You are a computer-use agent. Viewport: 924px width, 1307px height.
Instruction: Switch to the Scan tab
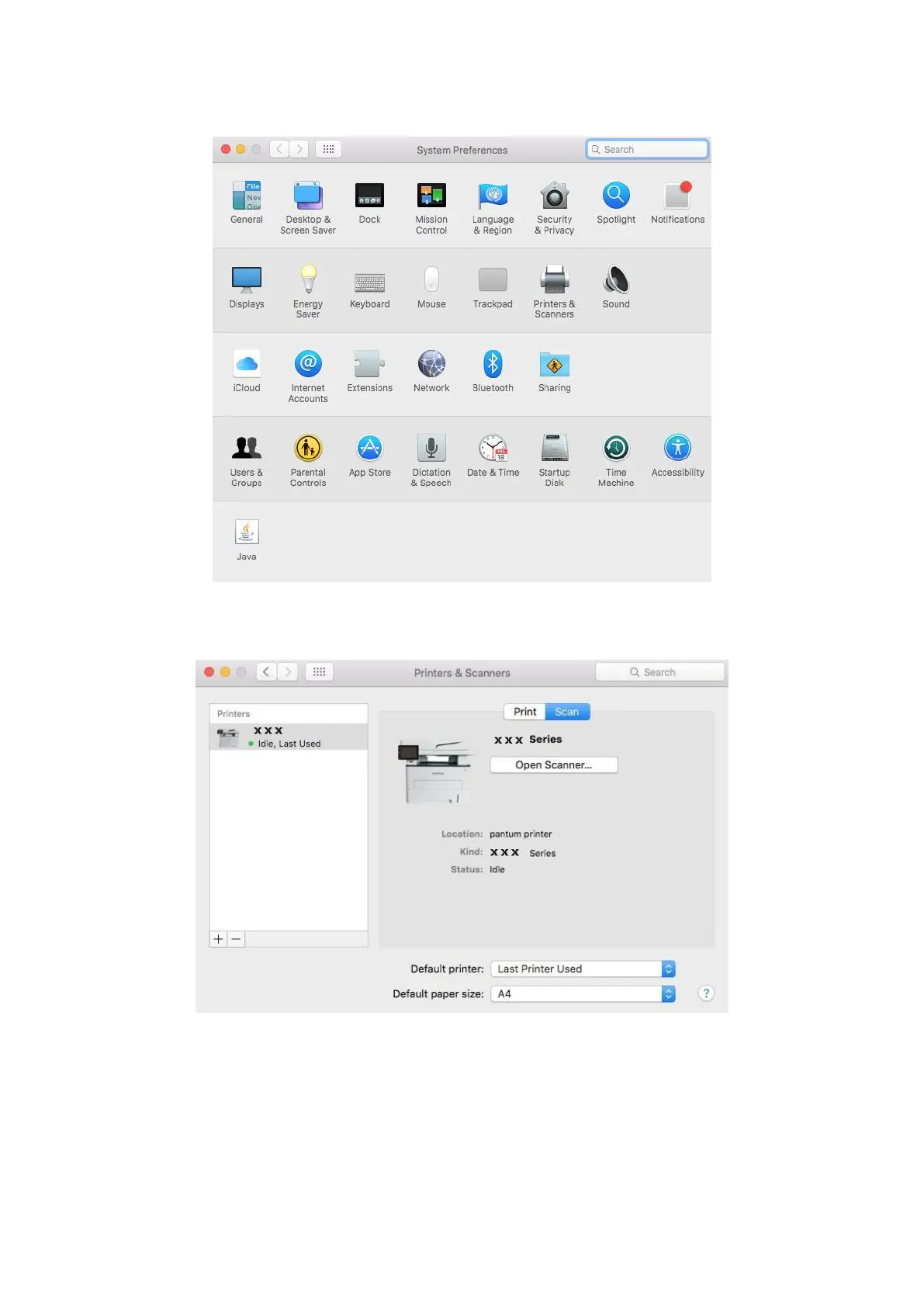[x=567, y=712]
